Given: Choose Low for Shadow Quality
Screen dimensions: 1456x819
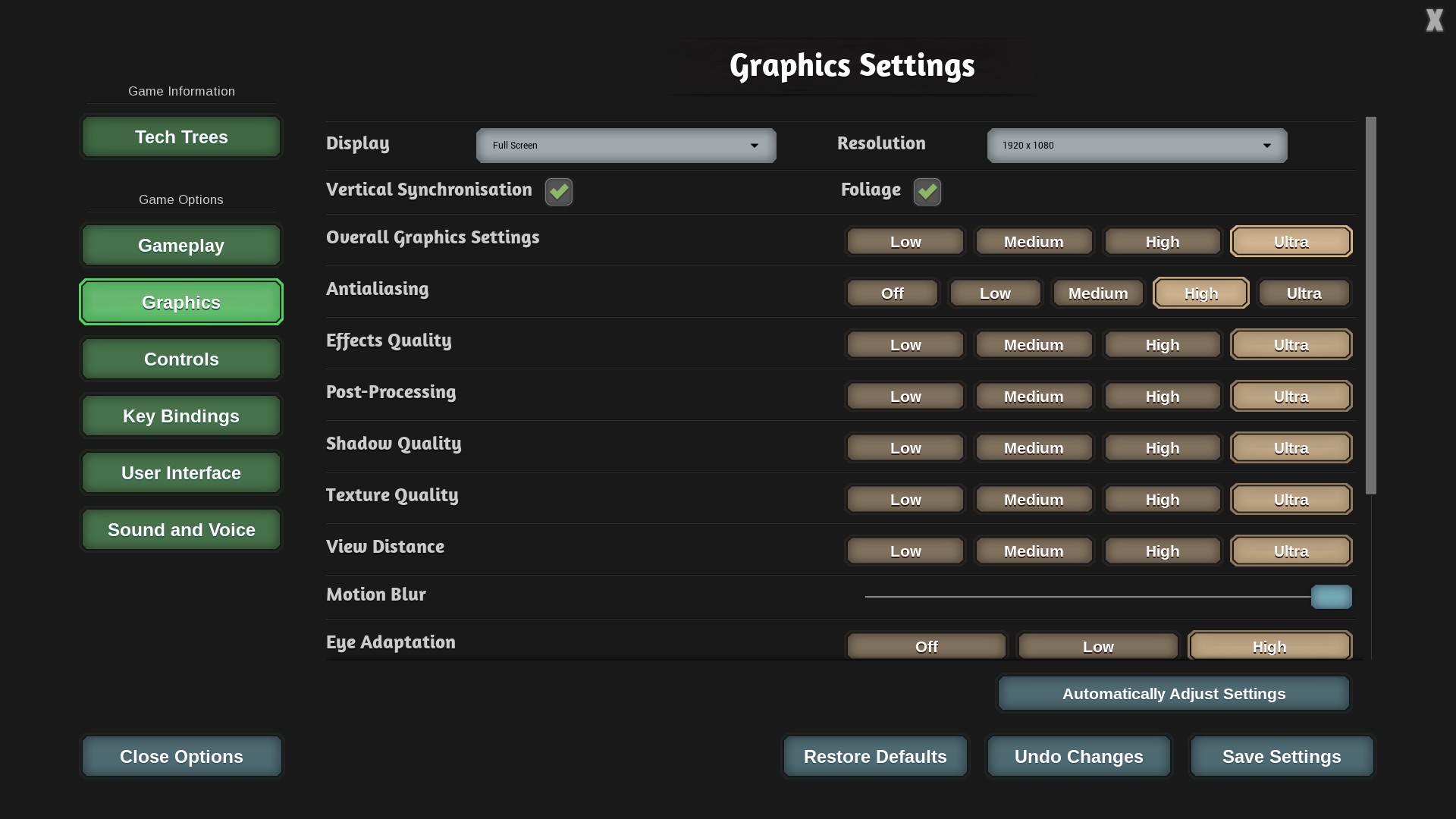Looking at the screenshot, I should click(905, 448).
